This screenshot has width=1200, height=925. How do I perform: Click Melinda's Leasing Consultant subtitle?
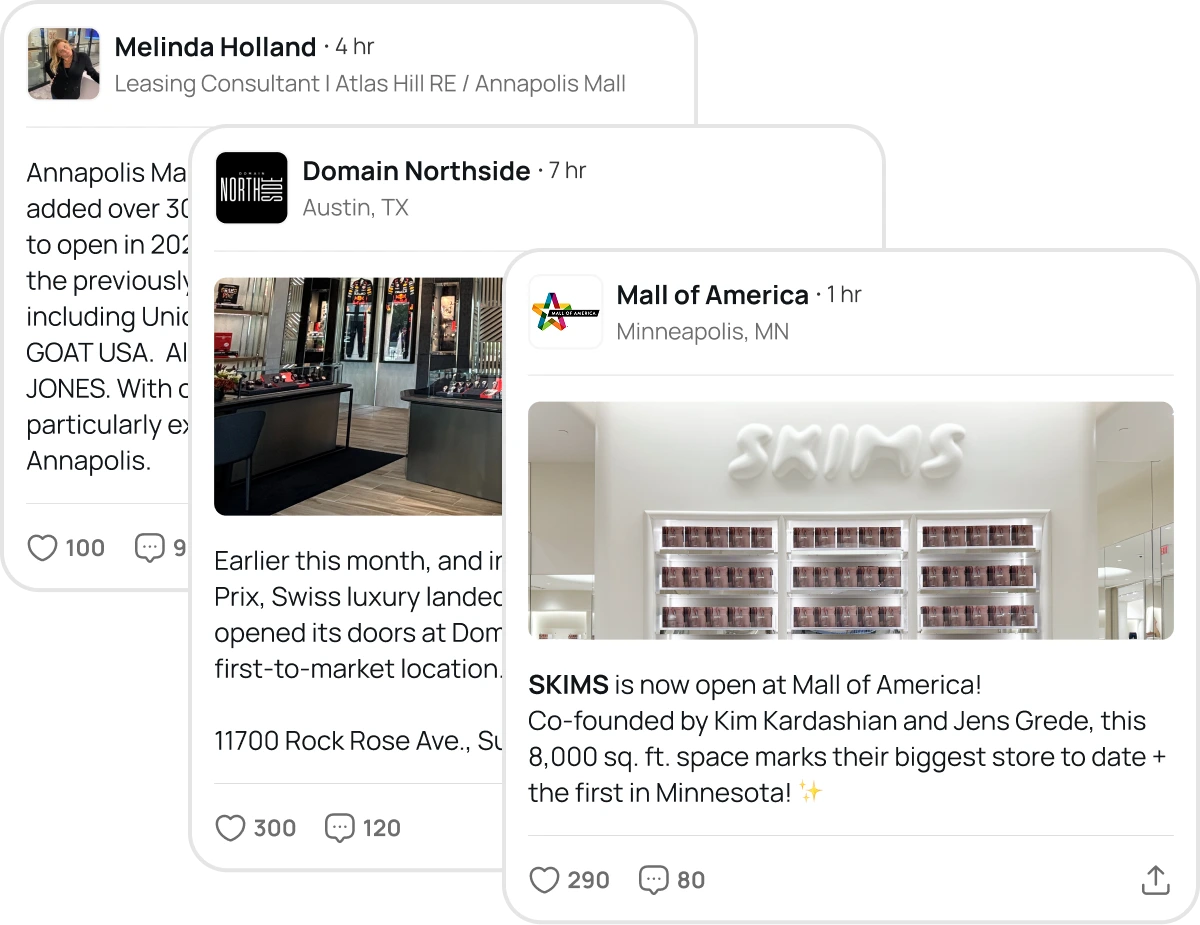[370, 84]
